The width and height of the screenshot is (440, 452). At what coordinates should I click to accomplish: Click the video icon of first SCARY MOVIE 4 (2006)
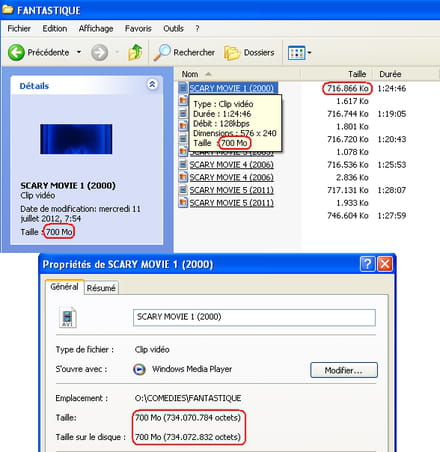click(x=183, y=164)
